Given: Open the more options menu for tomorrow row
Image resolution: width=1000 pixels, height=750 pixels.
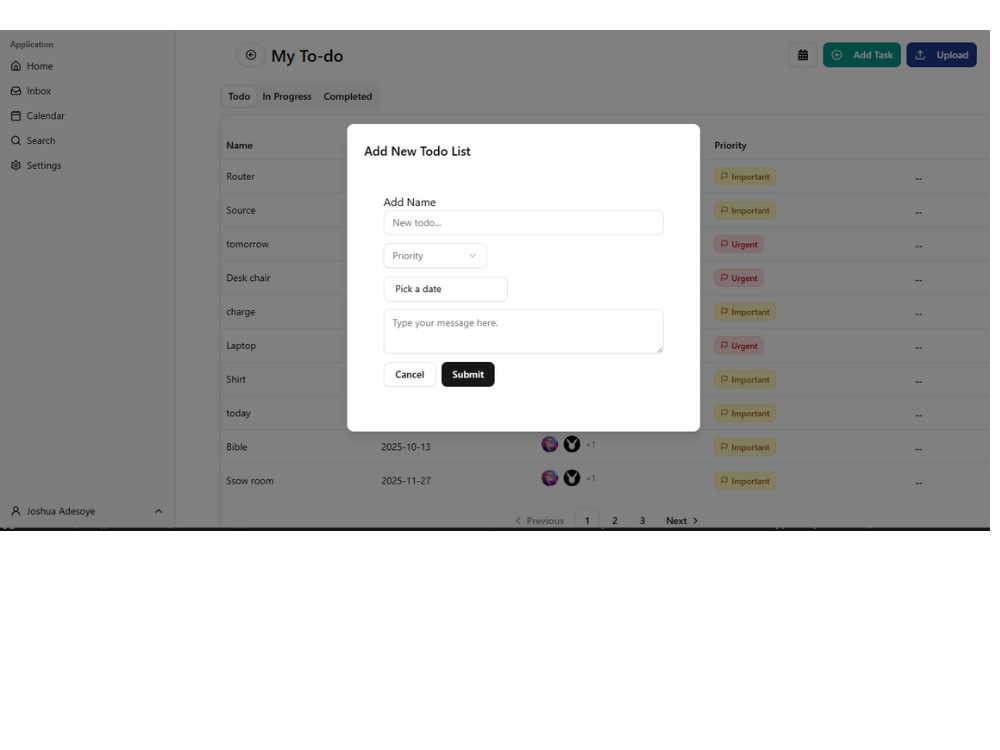Looking at the screenshot, I should [918, 246].
